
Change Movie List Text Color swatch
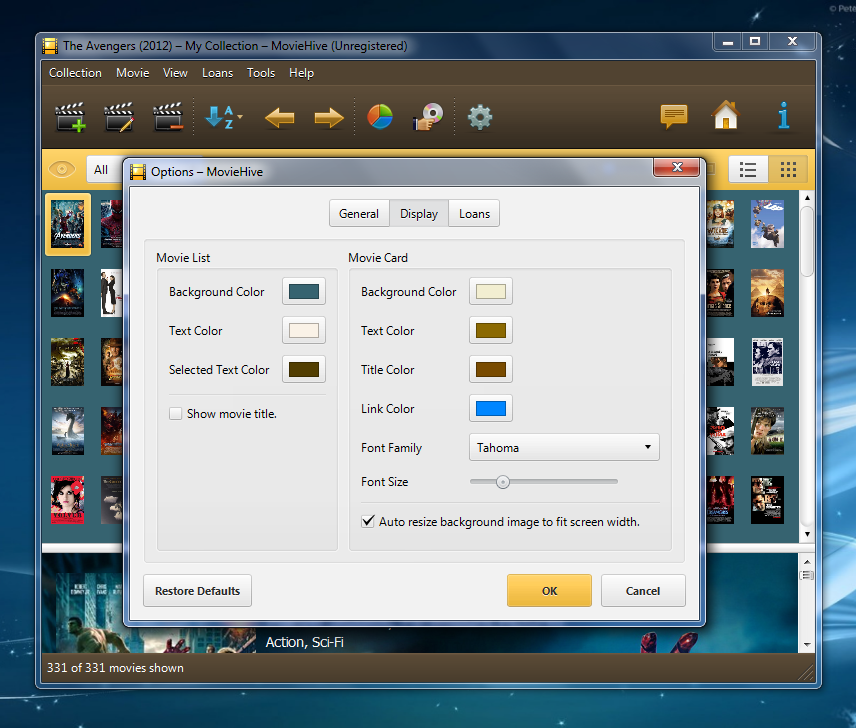pos(304,330)
